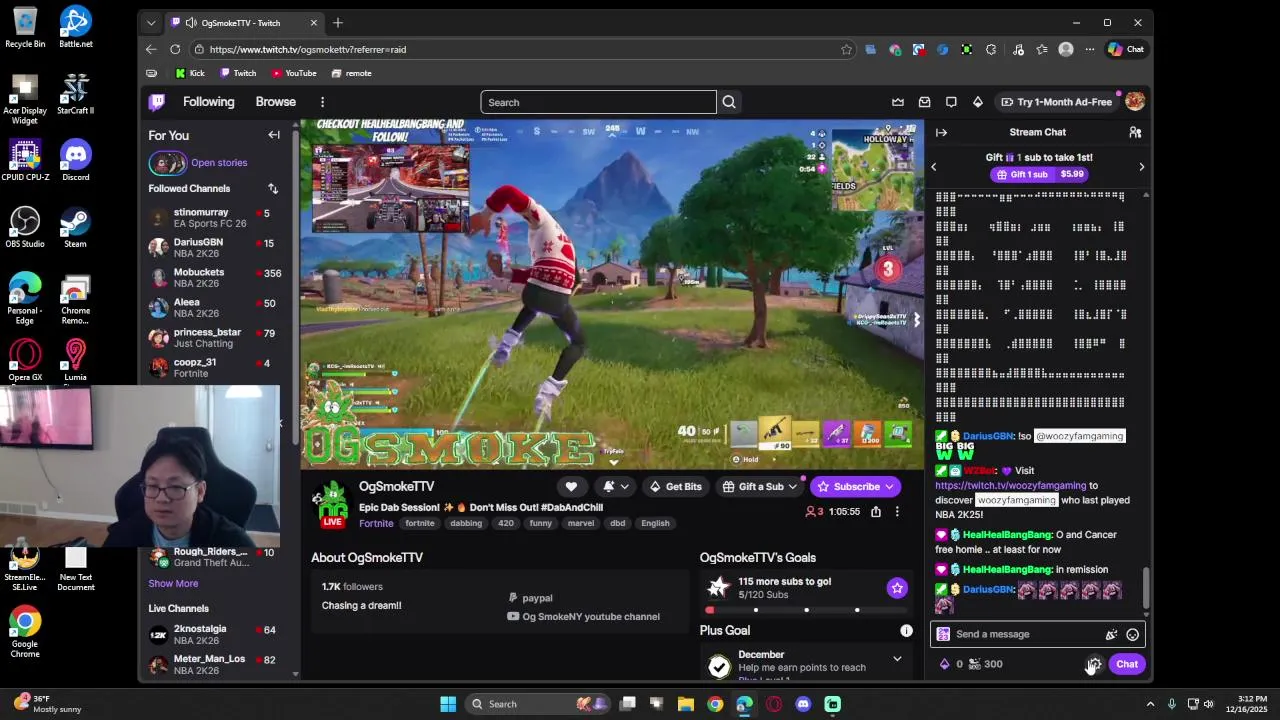Open Discord from the taskbar
The image size is (1280, 720).
pyautogui.click(x=803, y=704)
